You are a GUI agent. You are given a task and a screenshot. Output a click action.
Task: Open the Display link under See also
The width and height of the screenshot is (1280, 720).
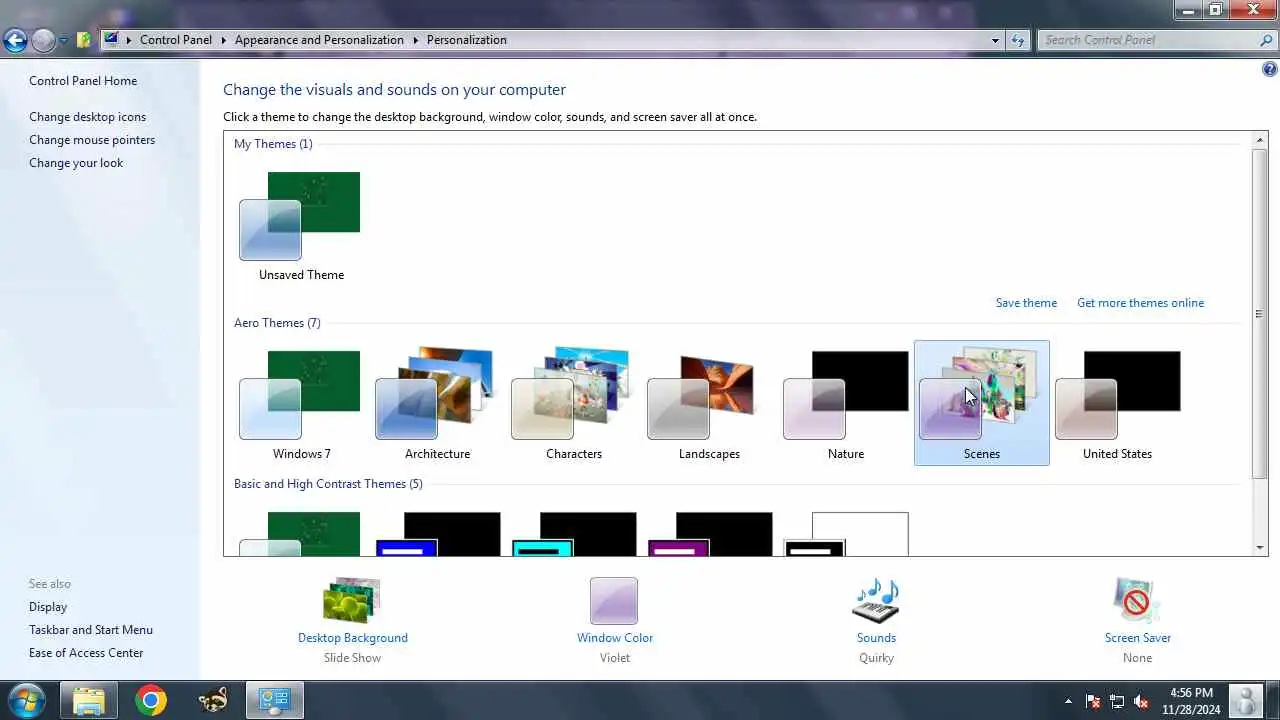[x=48, y=607]
